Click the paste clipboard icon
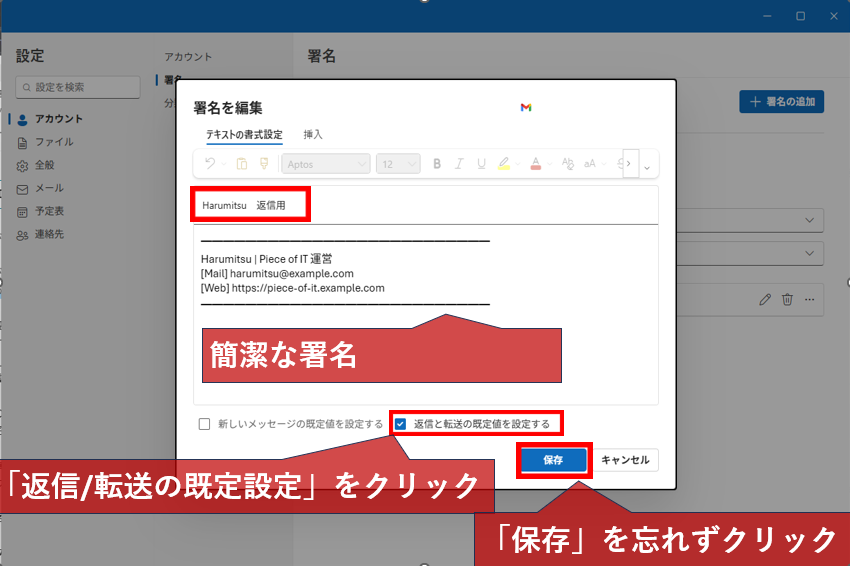The image size is (850, 566). (242, 164)
